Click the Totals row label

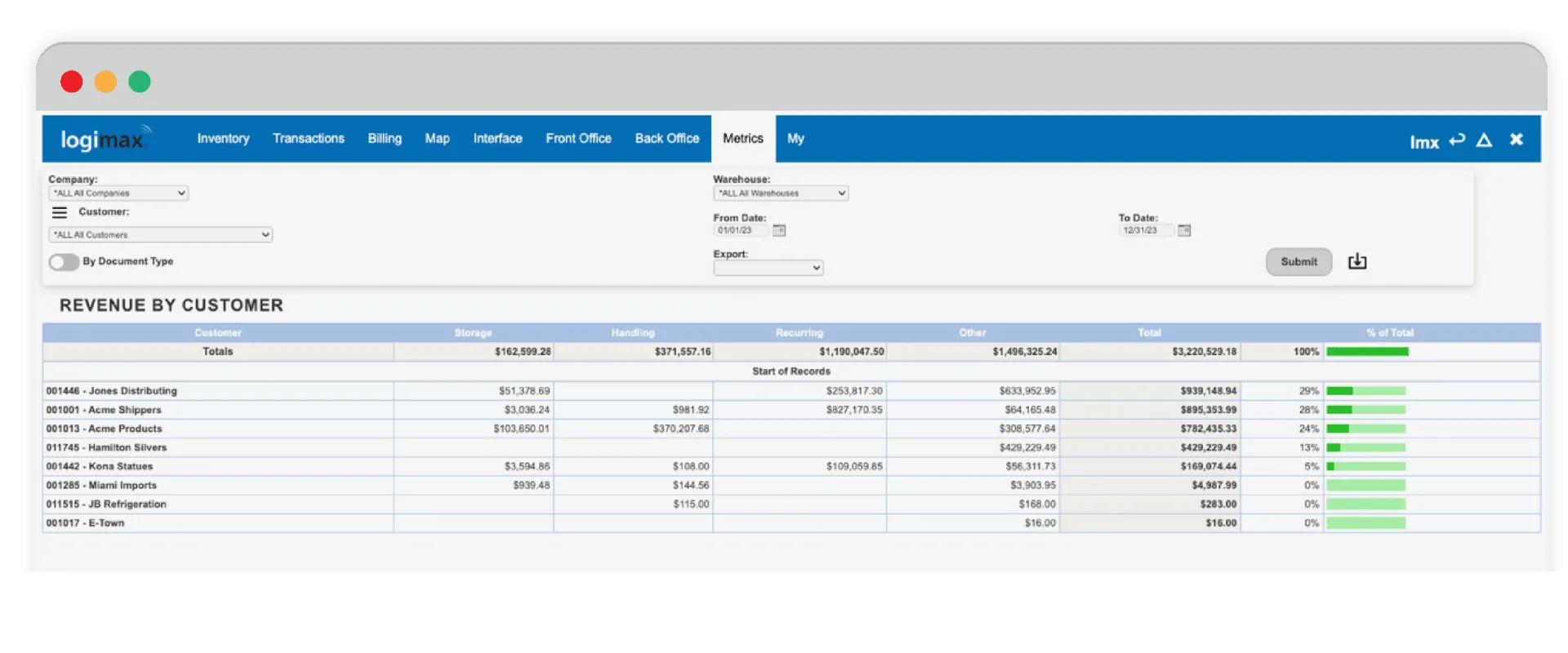(x=218, y=352)
